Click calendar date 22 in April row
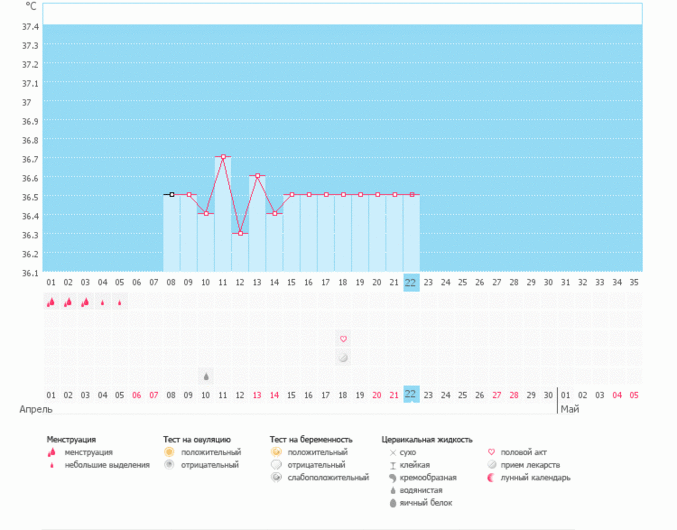The width and height of the screenshot is (677, 530). (x=411, y=394)
